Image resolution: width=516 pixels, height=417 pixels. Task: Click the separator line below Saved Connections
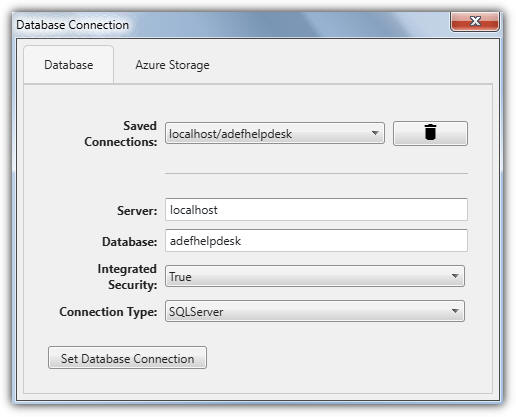(316, 173)
